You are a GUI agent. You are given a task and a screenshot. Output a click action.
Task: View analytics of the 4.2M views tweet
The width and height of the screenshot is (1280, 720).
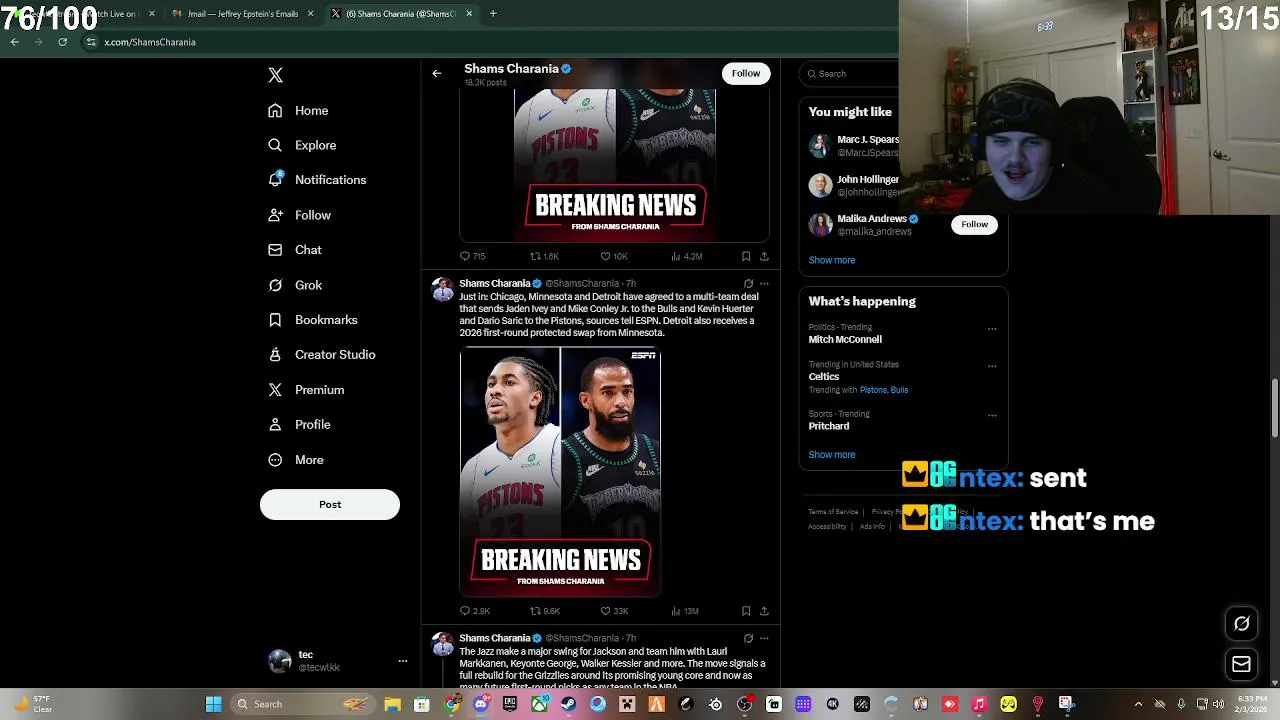(x=686, y=256)
